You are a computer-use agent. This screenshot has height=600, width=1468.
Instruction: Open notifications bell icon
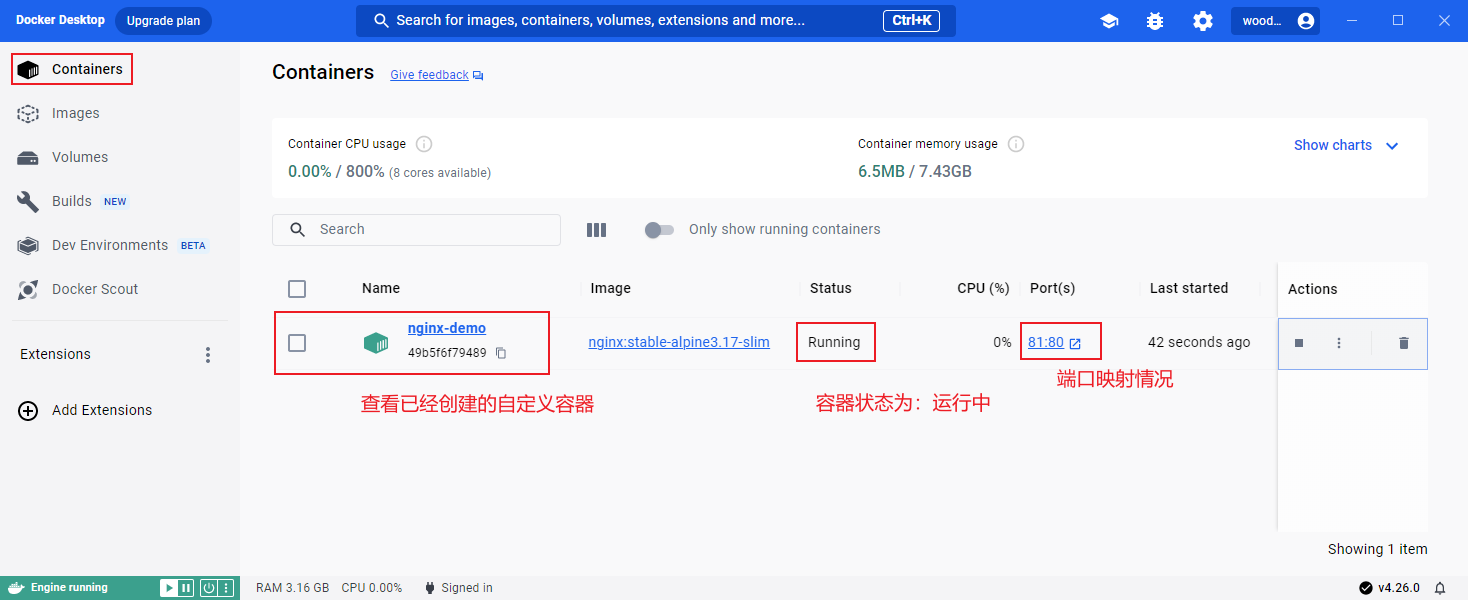click(1441, 588)
